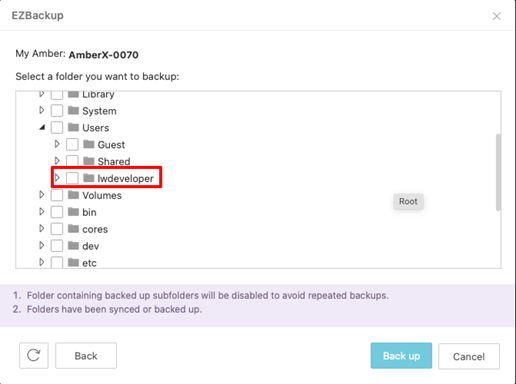
Task: Expand the lwdeveloper folder
Action: point(57,178)
